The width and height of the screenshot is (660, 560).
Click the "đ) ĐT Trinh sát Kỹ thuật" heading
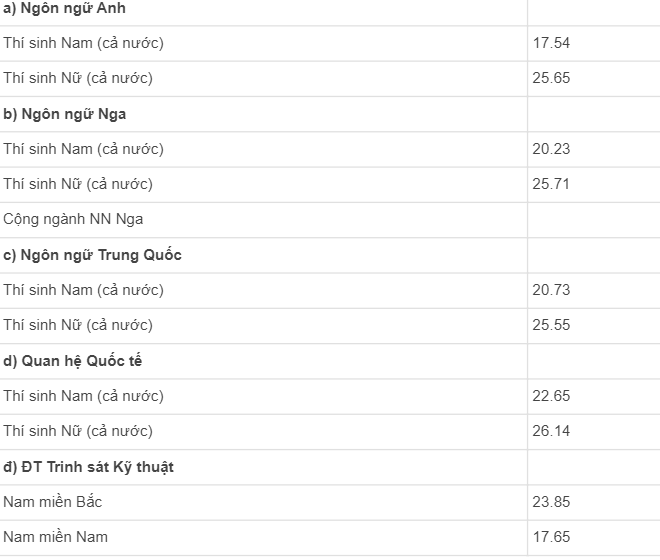point(88,467)
